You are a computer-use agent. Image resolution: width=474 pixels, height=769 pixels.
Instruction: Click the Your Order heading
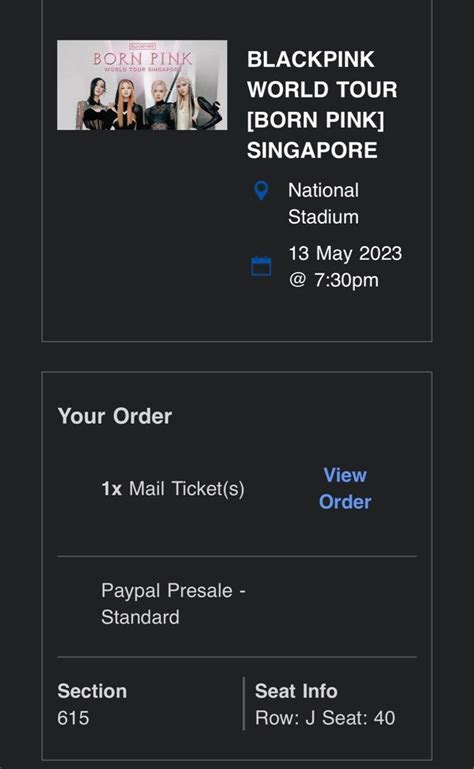(115, 416)
